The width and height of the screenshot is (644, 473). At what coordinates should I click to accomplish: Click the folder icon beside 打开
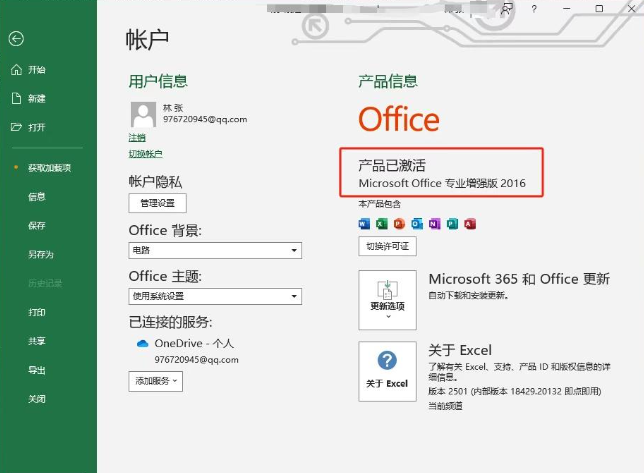[16, 127]
